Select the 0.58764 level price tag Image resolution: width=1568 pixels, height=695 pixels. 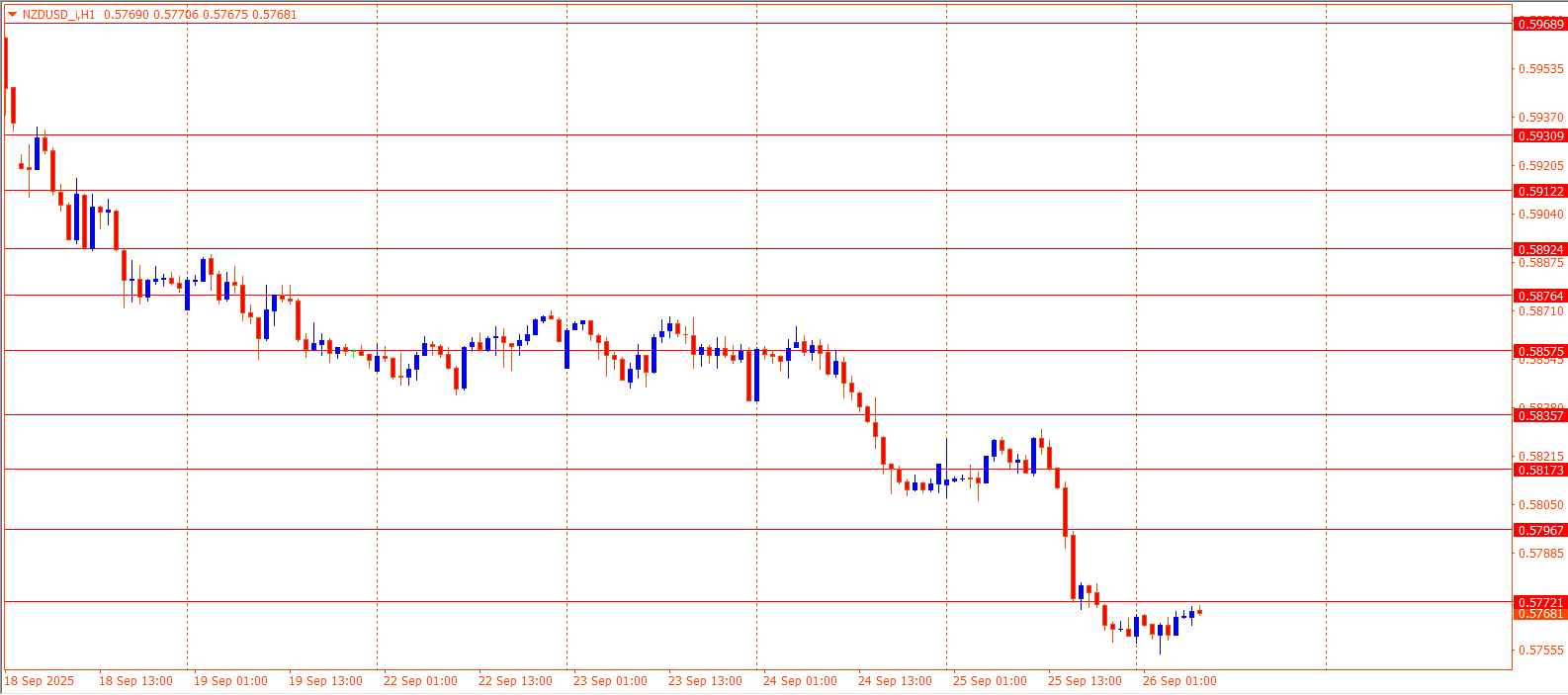point(1540,296)
